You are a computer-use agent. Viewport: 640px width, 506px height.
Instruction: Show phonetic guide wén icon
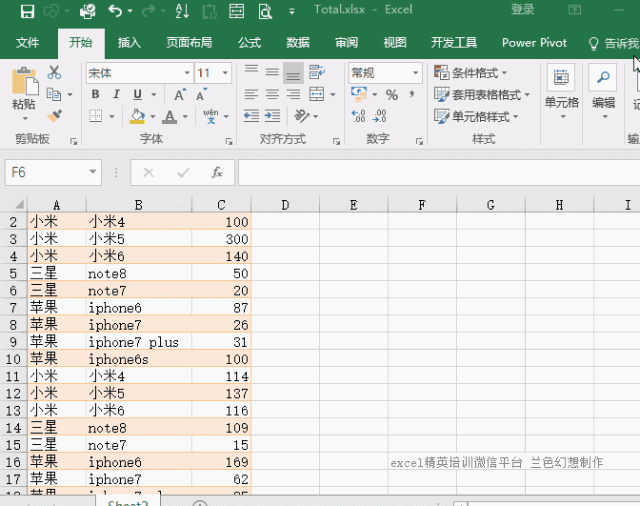(x=211, y=116)
